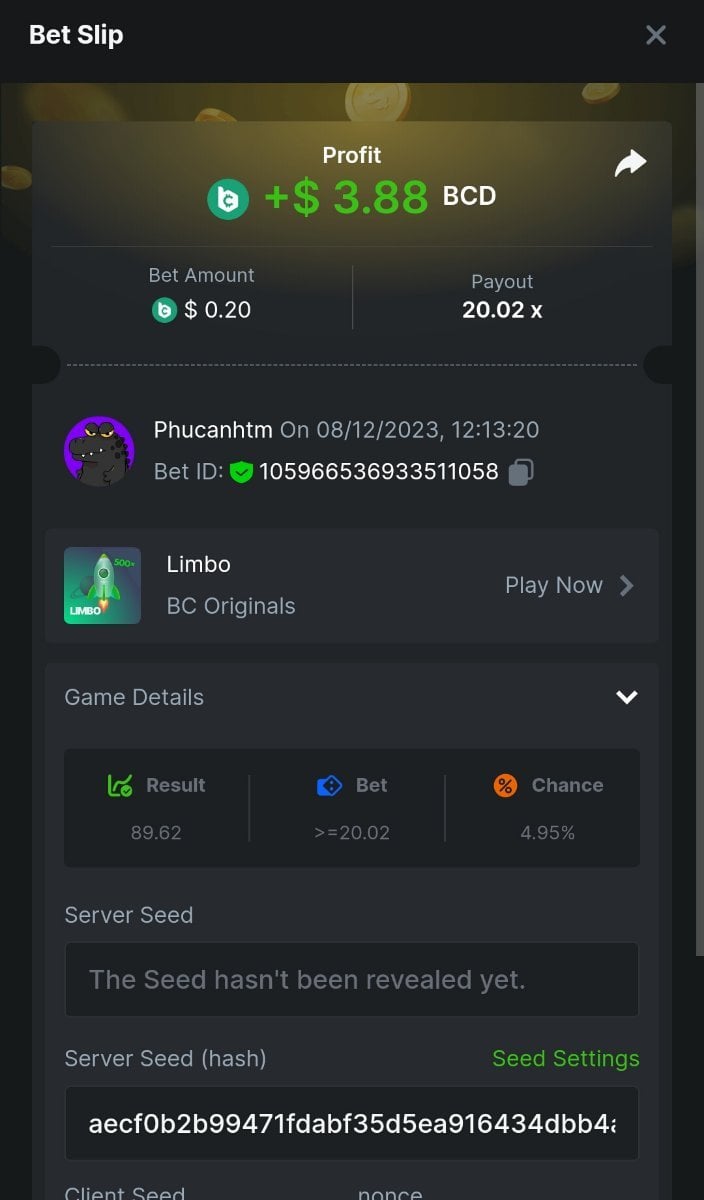This screenshot has height=1200, width=704.
Task: Open the user avatar for Phucanhtm
Action: (99, 451)
